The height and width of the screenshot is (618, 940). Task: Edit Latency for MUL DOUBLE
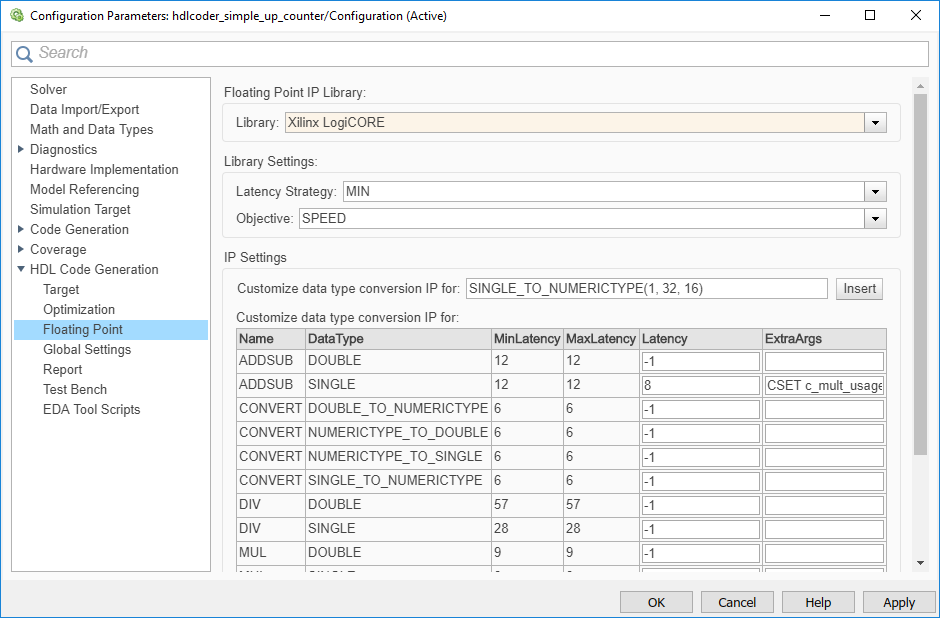[701, 553]
